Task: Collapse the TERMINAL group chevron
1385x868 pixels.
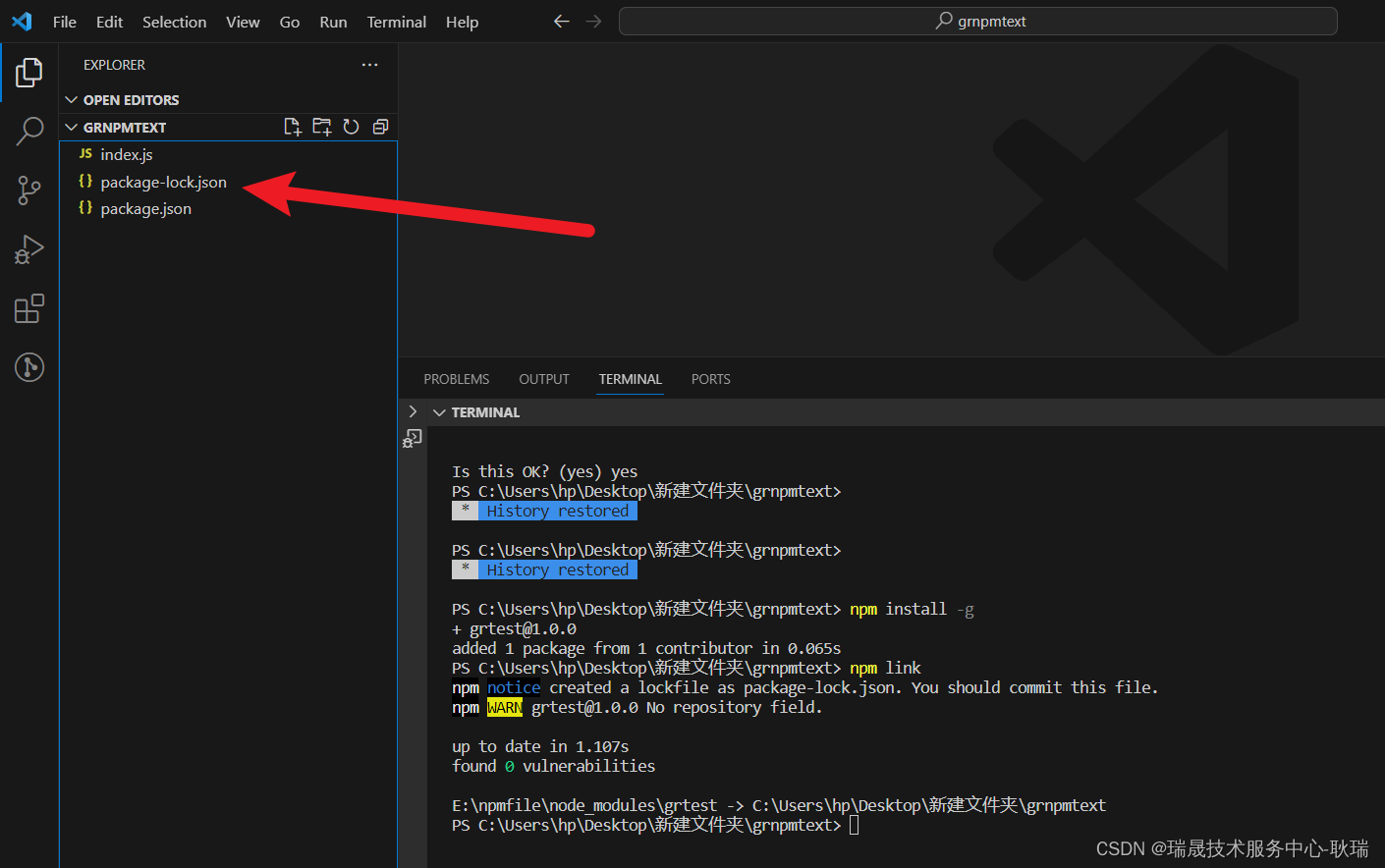Action: pyautogui.click(x=439, y=412)
